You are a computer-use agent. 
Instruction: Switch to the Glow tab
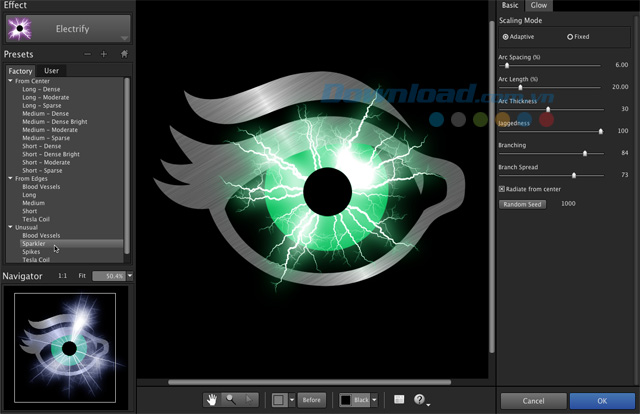point(538,6)
